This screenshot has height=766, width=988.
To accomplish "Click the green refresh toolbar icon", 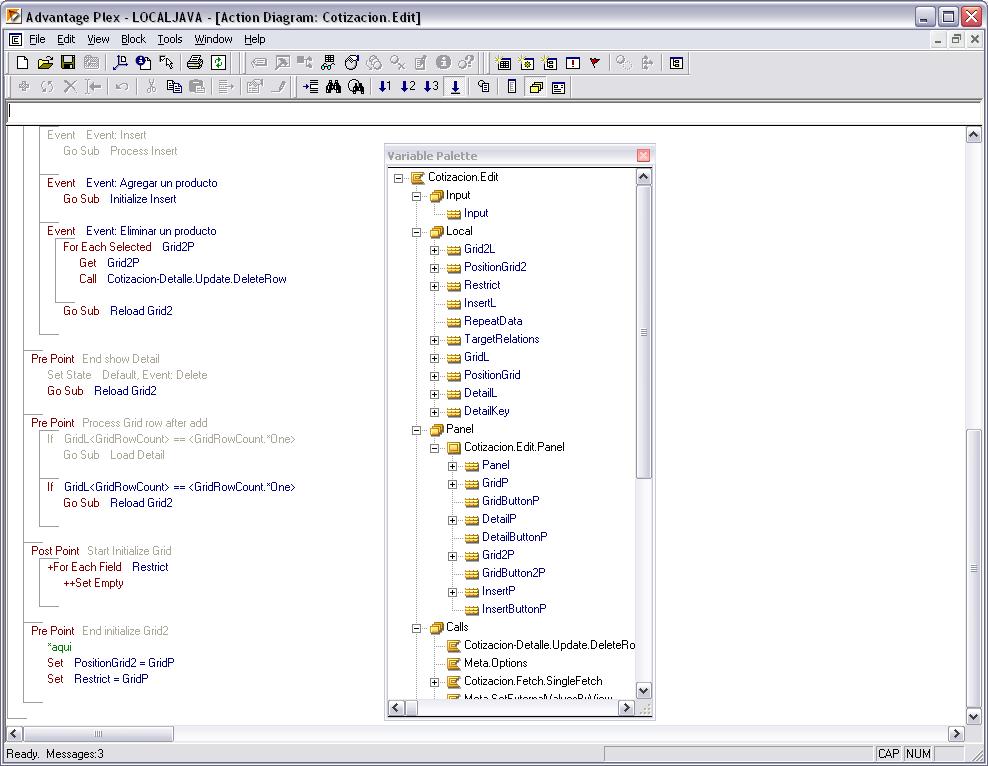I will (x=218, y=62).
